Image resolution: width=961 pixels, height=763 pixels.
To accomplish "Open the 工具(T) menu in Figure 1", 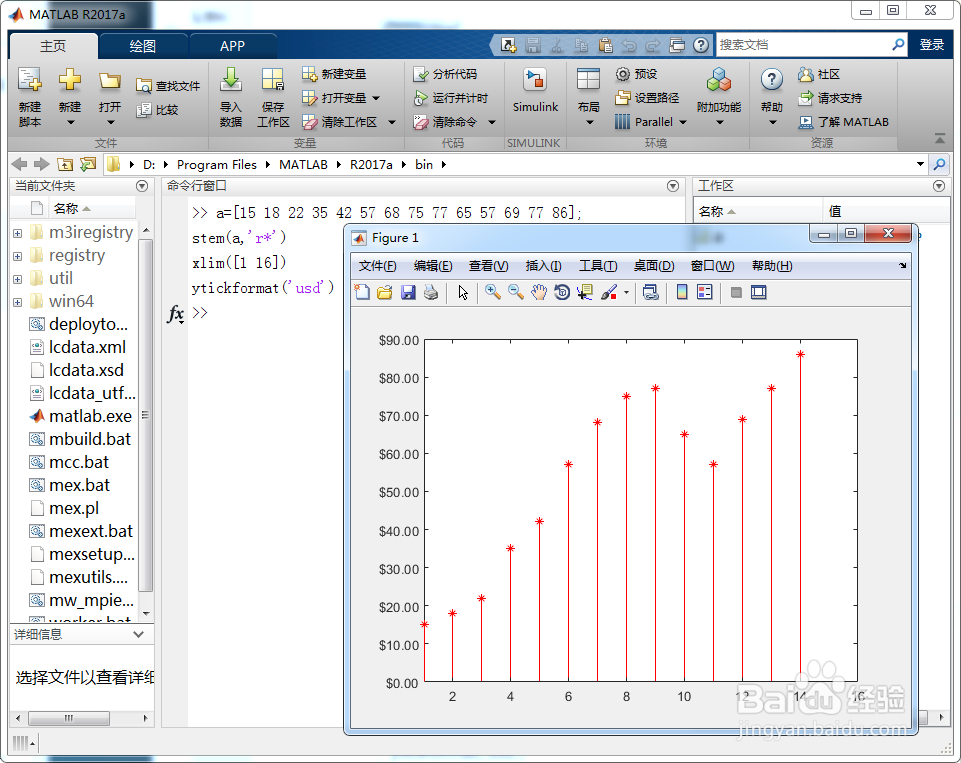I will coord(598,266).
